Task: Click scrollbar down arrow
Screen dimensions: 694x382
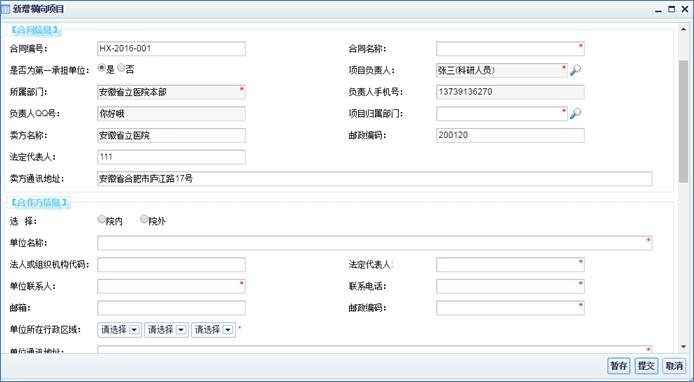Action: click(x=684, y=347)
